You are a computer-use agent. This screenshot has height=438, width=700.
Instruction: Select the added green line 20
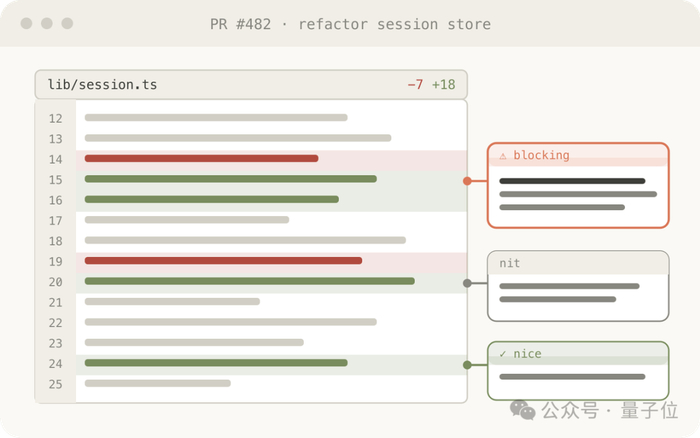click(271, 282)
